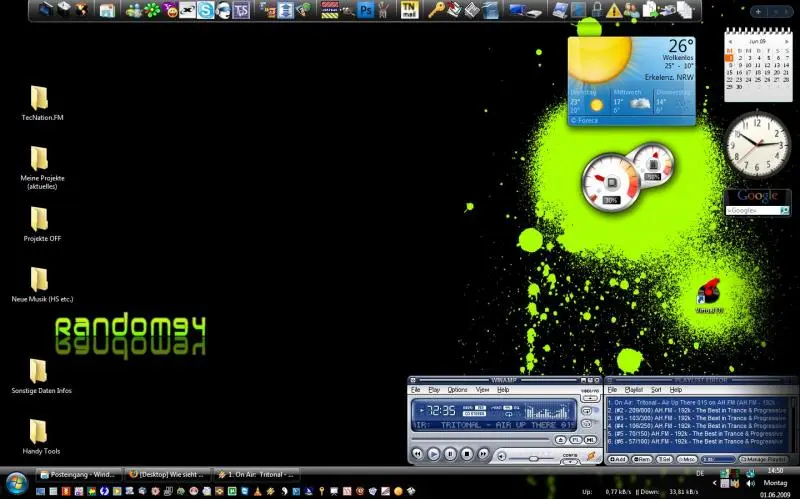The image size is (800, 499).
Task: Open Playlist menu in playlist editor
Action: [x=633, y=389]
